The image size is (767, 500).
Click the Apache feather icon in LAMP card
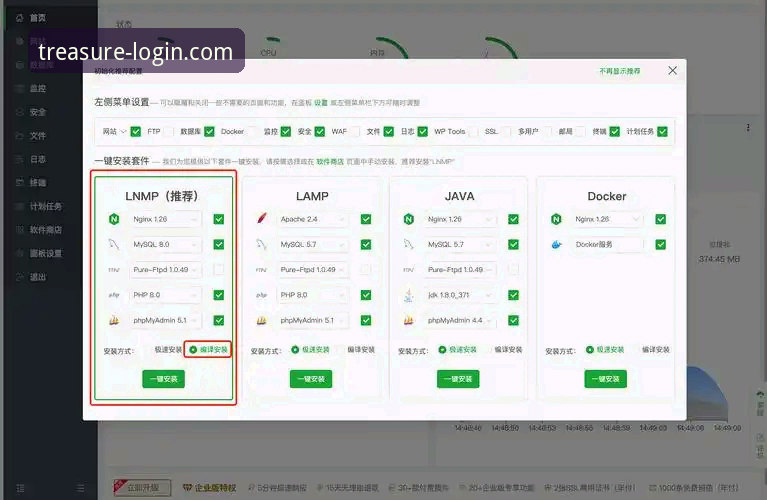(262, 218)
